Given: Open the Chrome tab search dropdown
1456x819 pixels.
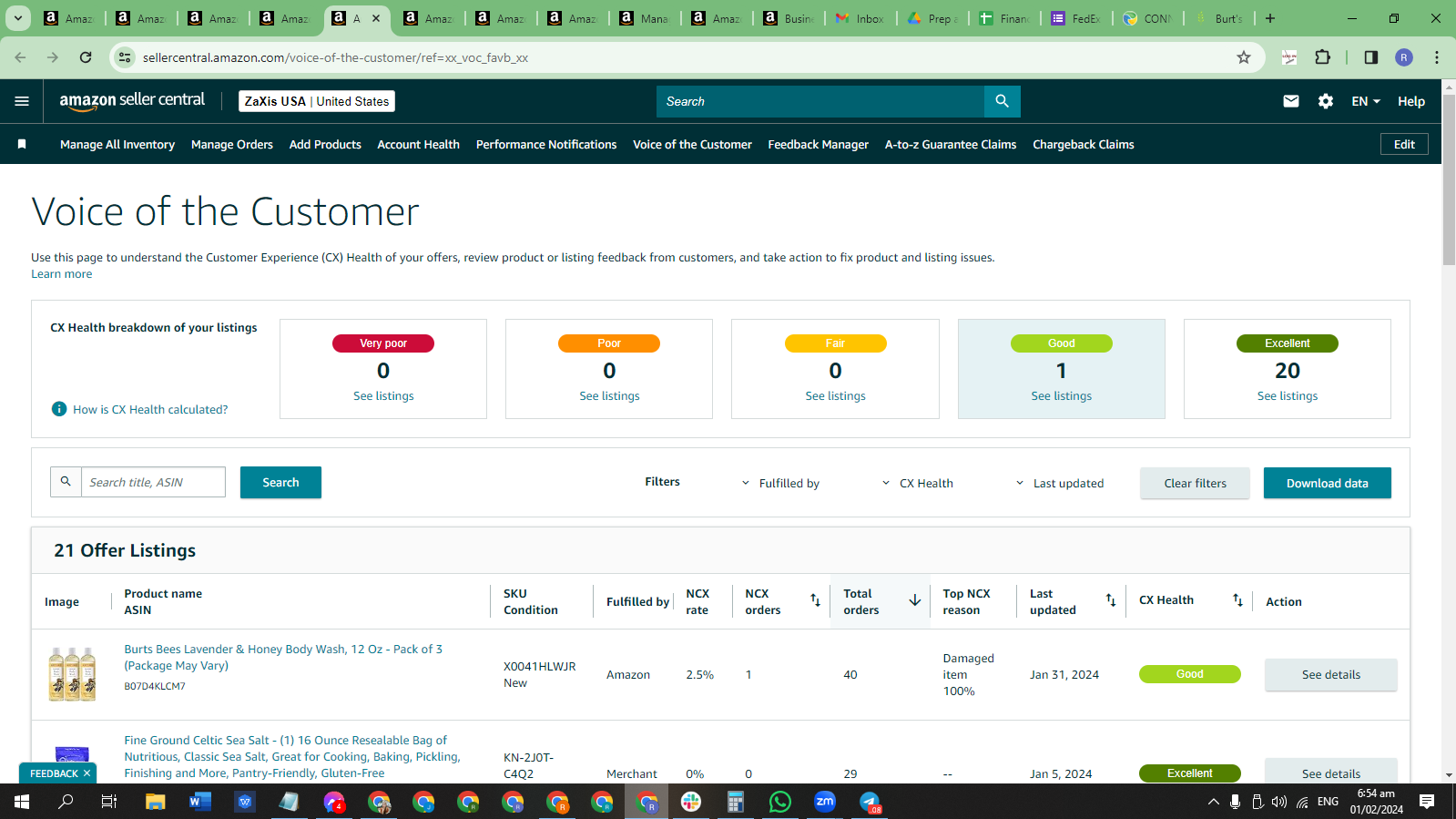Looking at the screenshot, I should [x=17, y=18].
